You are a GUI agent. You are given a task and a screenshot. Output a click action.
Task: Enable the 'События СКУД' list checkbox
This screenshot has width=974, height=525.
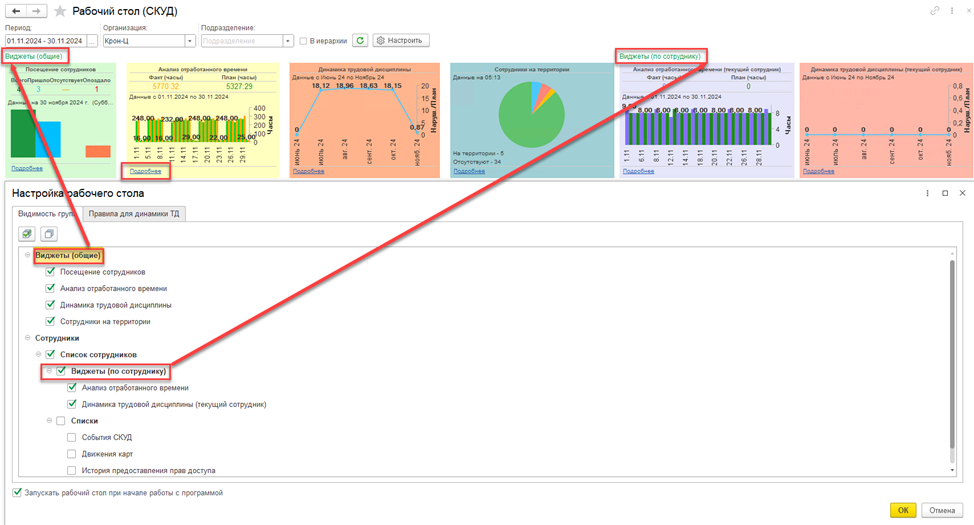tap(72, 438)
